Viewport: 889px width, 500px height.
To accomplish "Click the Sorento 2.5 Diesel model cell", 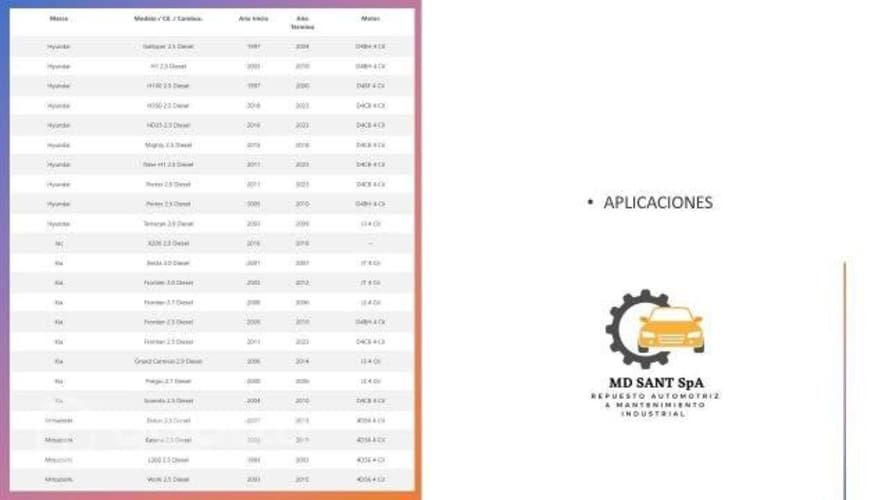I will pyautogui.click(x=168, y=401).
